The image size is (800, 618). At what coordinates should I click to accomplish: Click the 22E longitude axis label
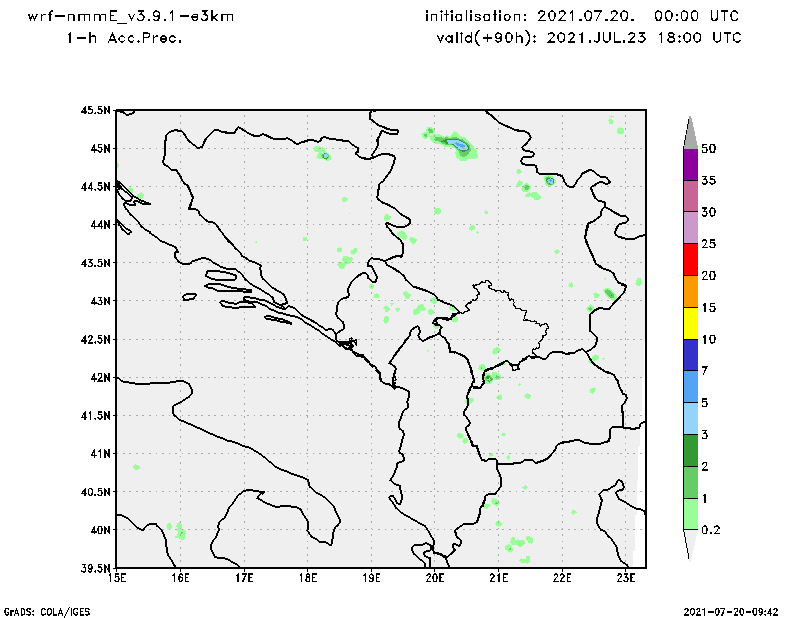tap(562, 578)
